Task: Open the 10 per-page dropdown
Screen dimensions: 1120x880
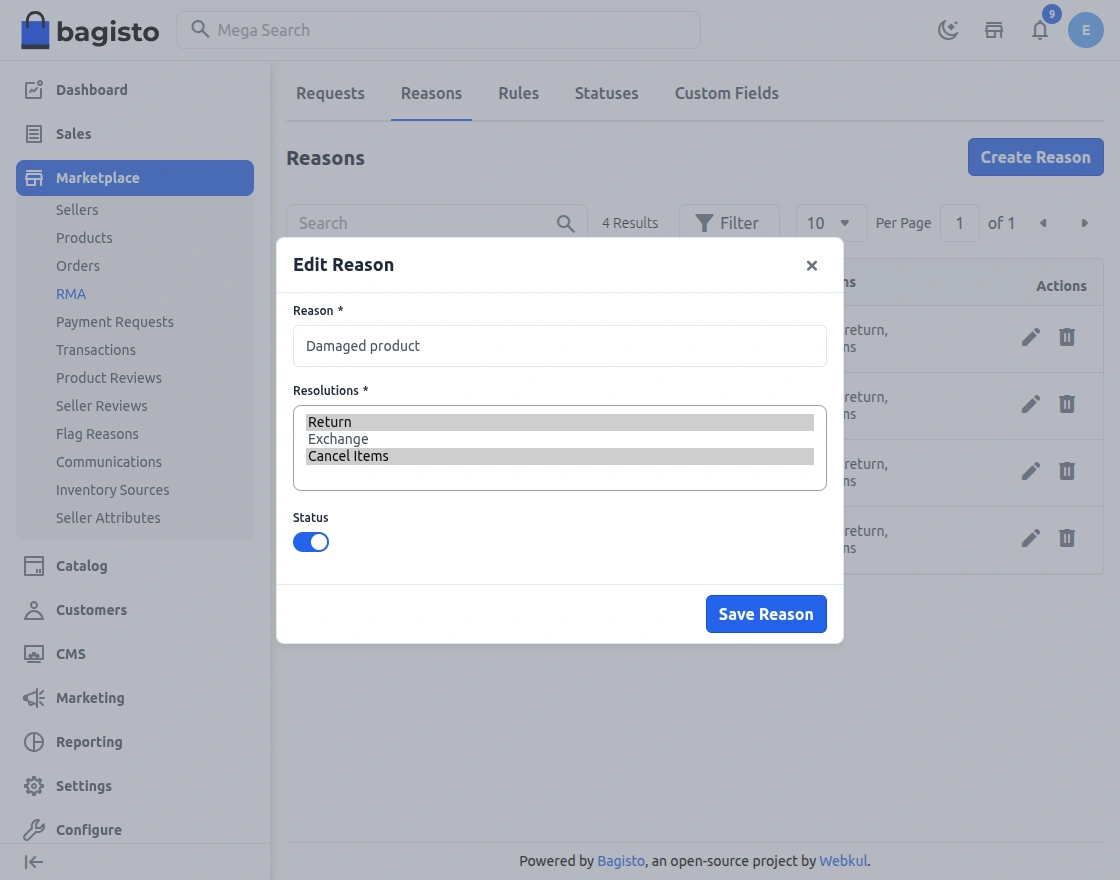Action: tap(830, 222)
